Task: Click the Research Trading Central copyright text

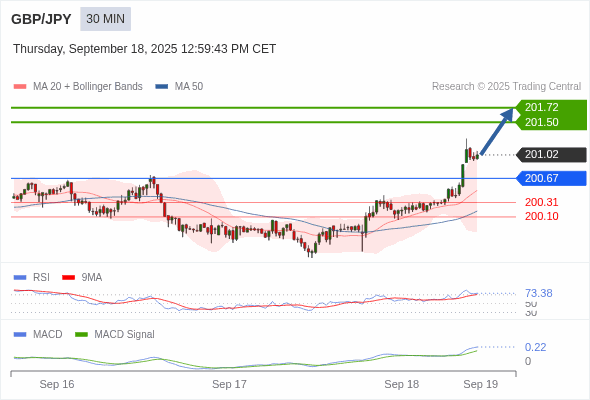Action: point(506,87)
